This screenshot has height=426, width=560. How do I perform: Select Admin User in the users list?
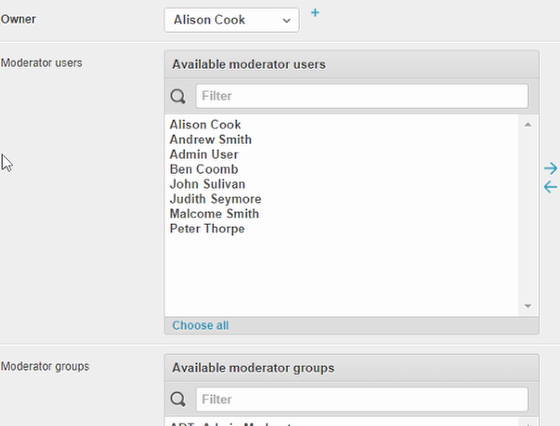tap(204, 155)
